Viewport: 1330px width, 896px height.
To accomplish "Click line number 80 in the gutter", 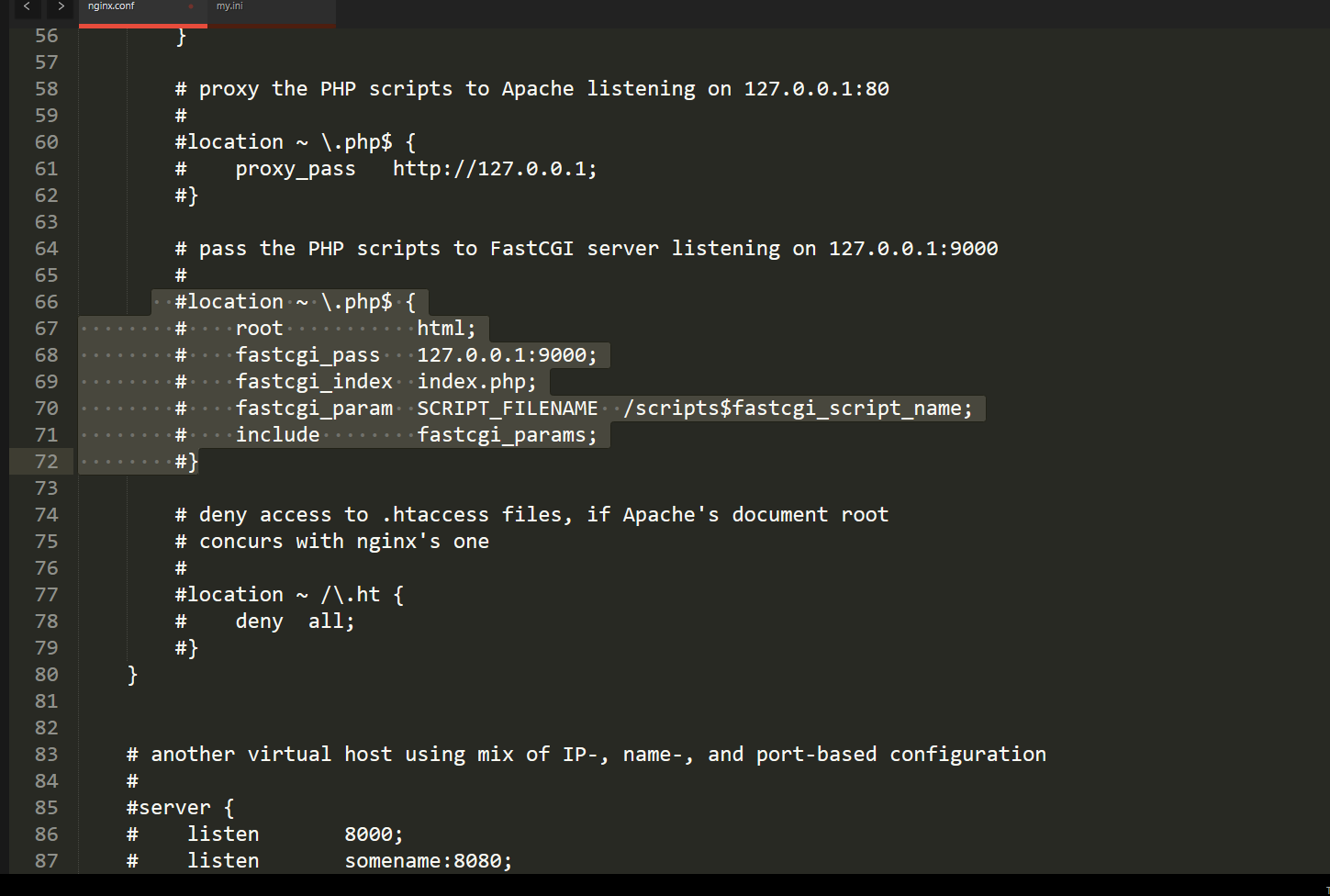I will pyautogui.click(x=46, y=675).
